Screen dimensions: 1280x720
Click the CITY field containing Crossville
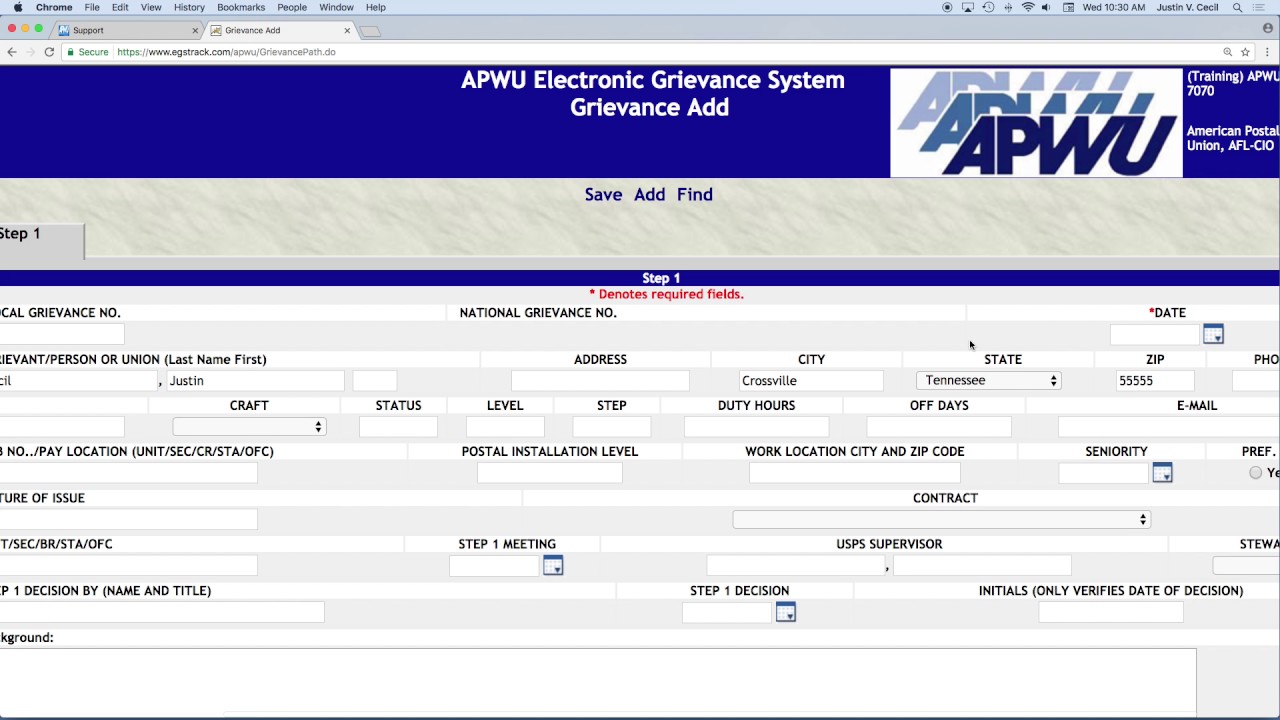point(811,381)
